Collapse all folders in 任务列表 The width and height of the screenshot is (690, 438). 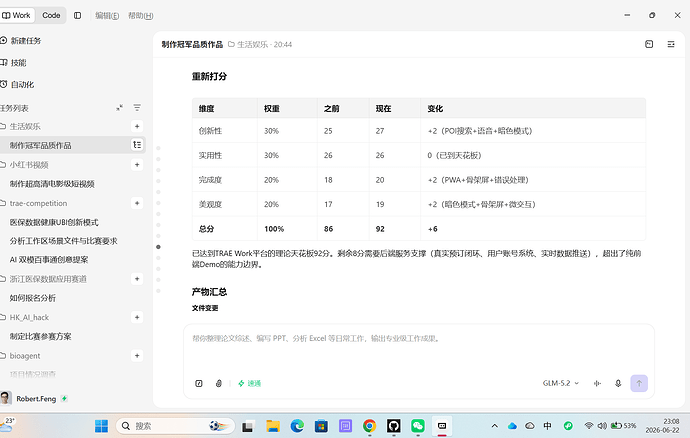pos(120,108)
